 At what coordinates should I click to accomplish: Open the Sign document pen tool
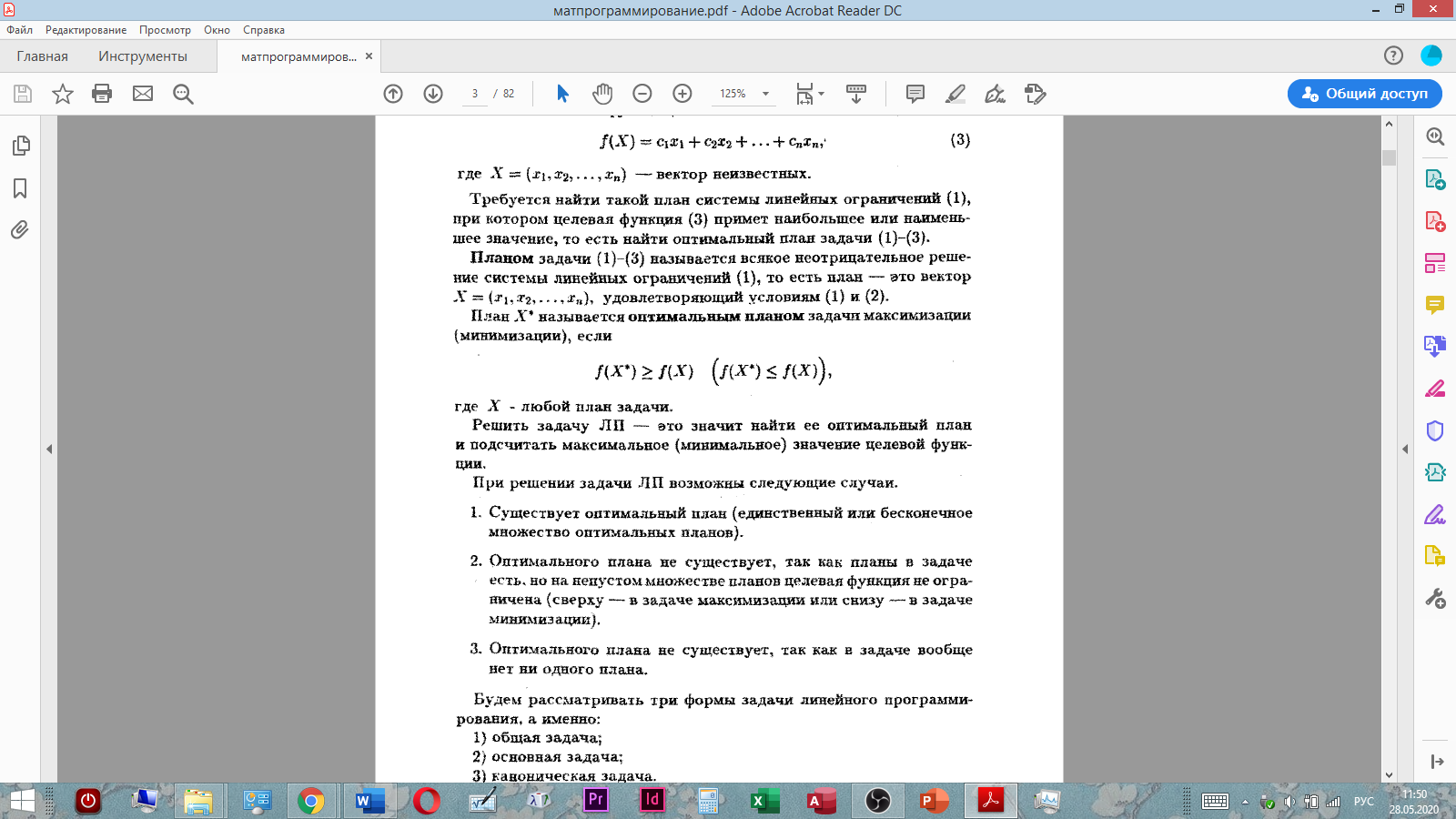point(996,94)
